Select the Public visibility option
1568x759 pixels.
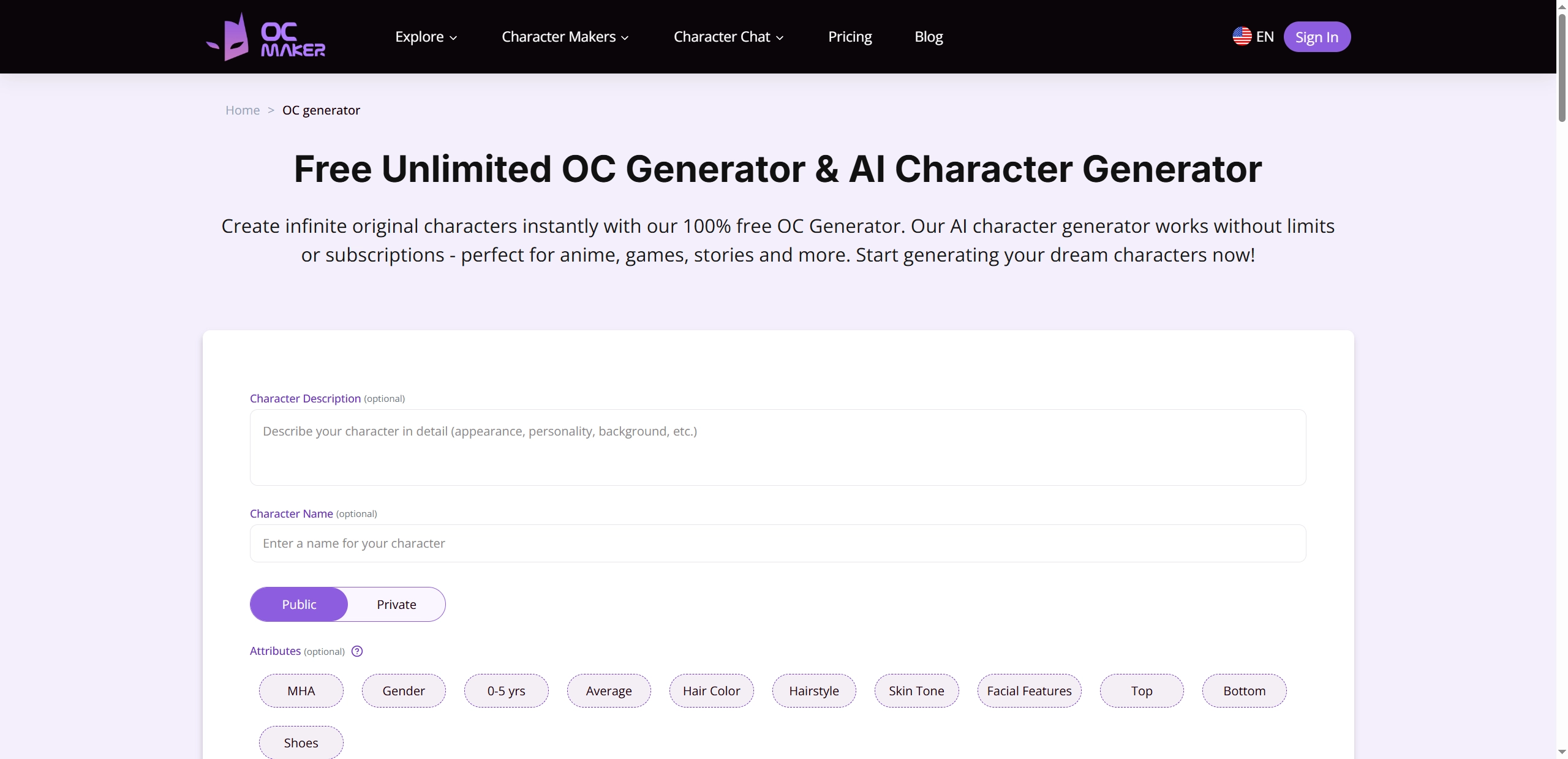(x=299, y=604)
